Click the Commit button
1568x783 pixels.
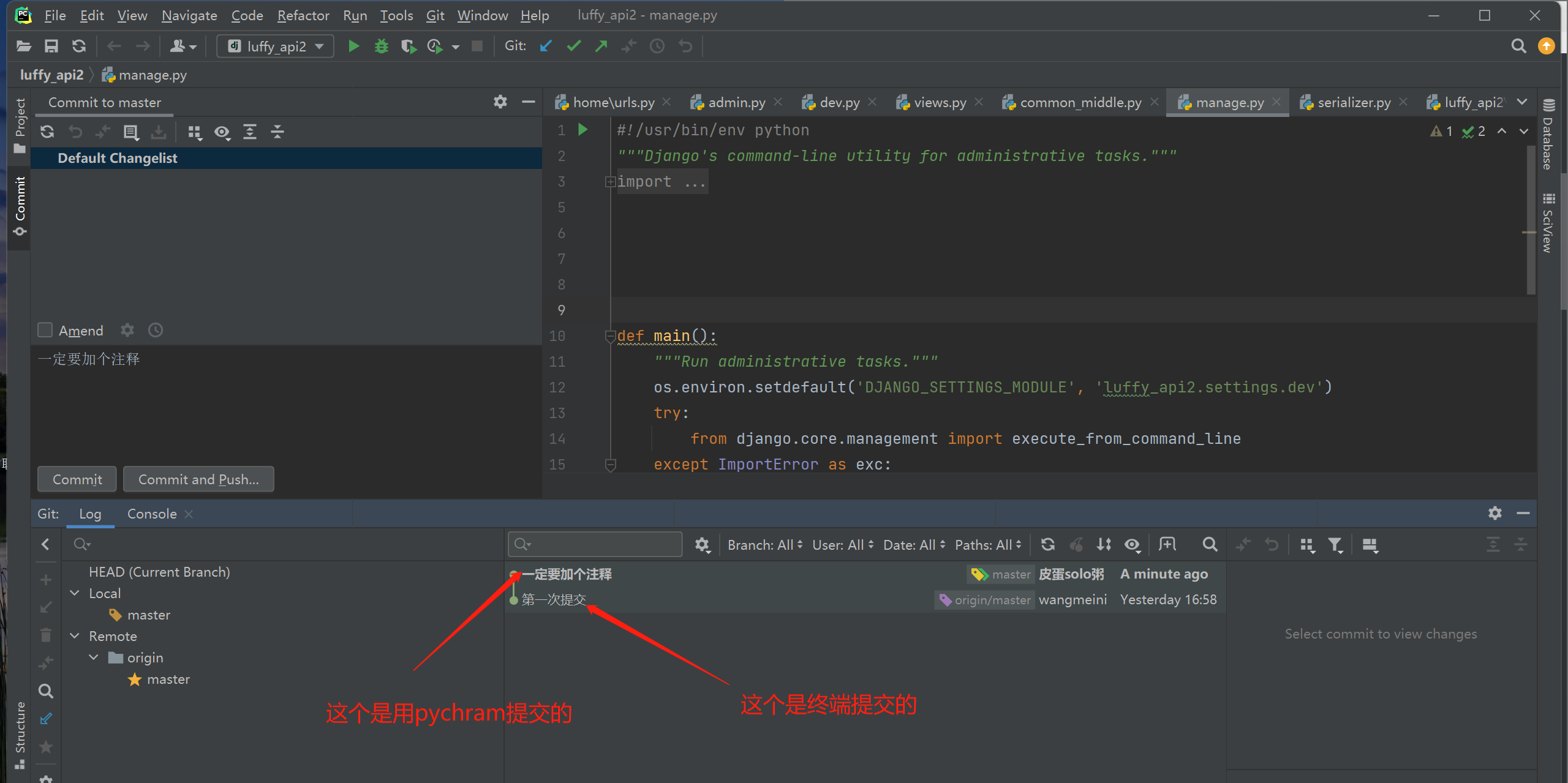point(77,479)
